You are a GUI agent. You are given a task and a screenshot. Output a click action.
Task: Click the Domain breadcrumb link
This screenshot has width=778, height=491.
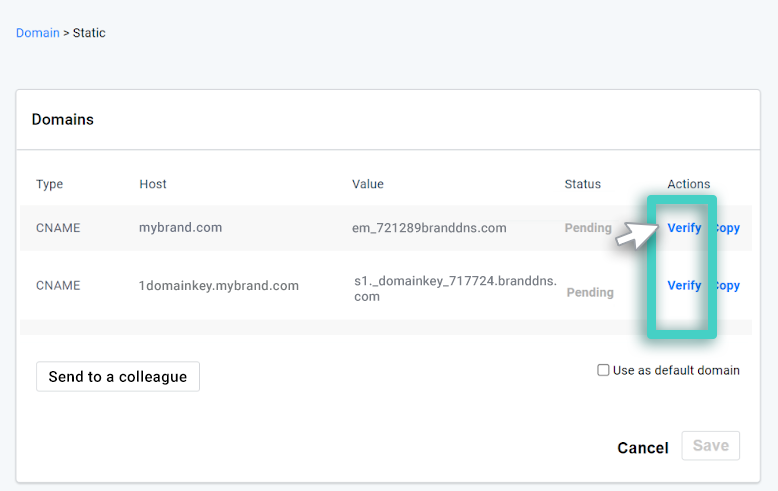[x=37, y=33]
